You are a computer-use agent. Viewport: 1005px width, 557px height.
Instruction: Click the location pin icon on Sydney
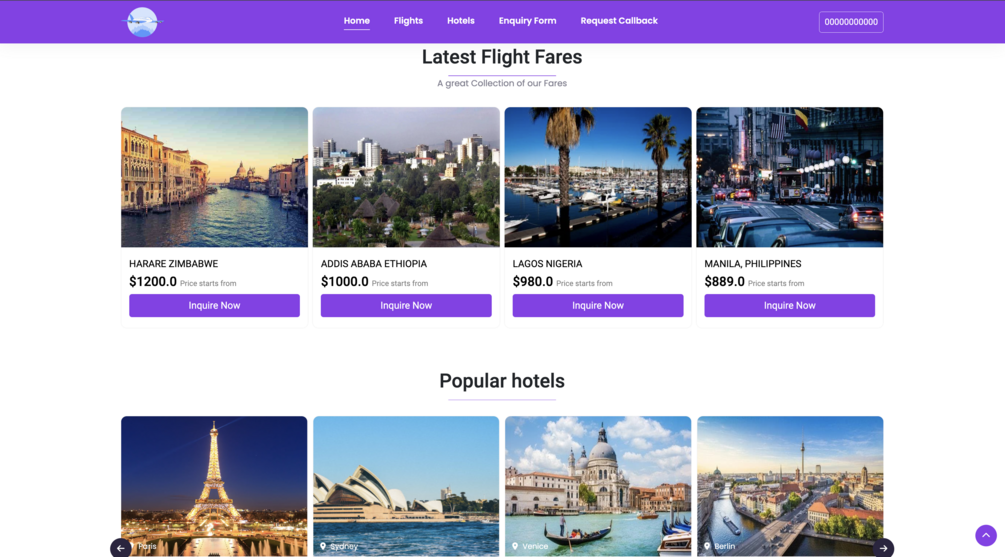point(323,546)
